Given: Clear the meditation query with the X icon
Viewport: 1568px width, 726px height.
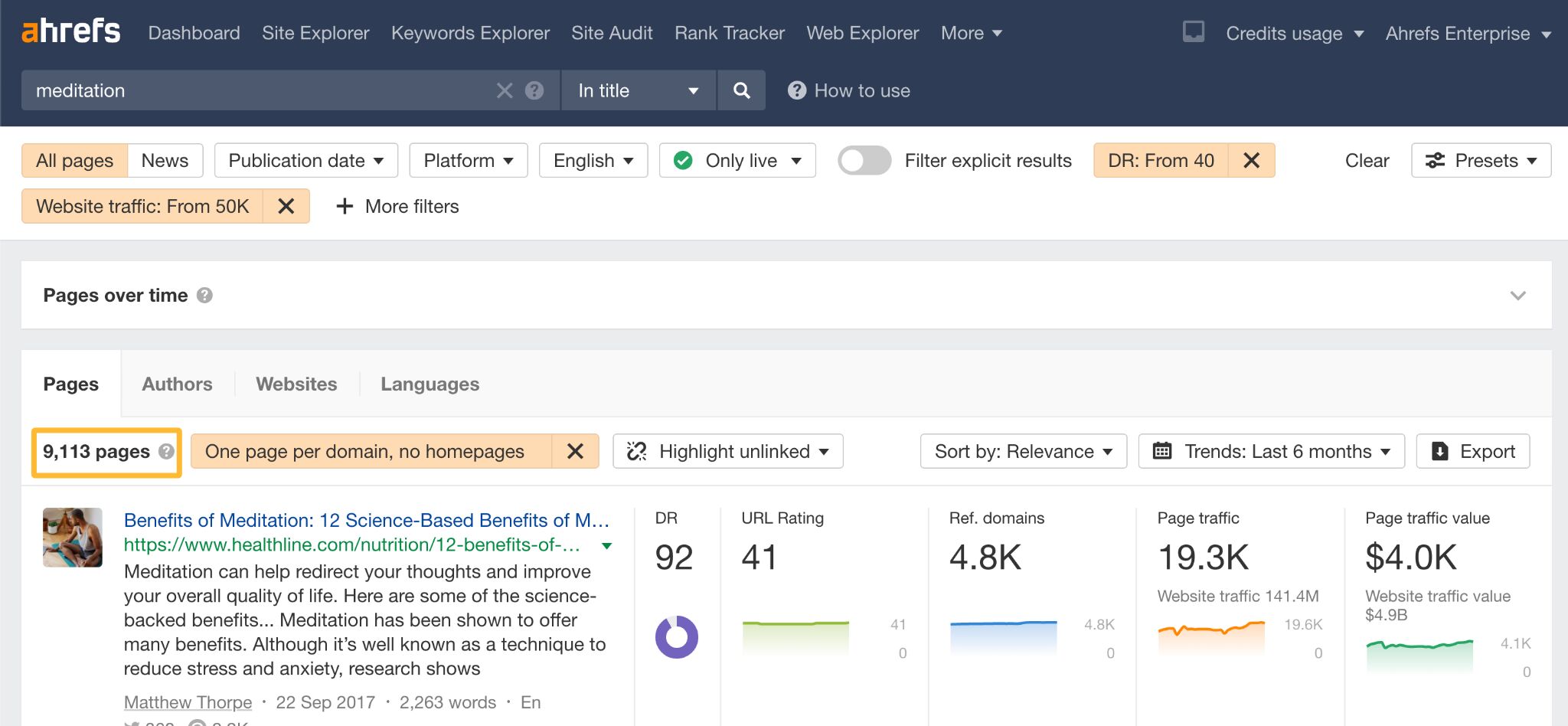Looking at the screenshot, I should [503, 90].
